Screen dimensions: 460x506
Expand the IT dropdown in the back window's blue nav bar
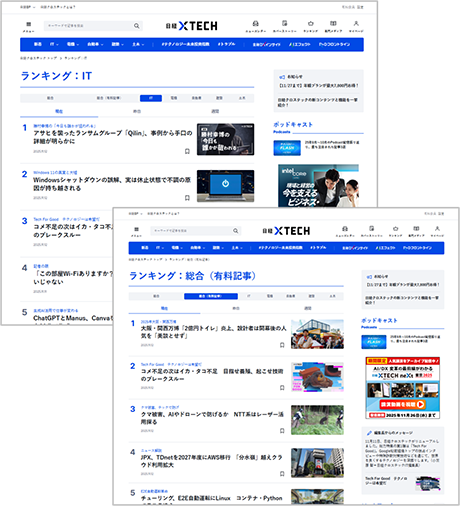click(54, 44)
